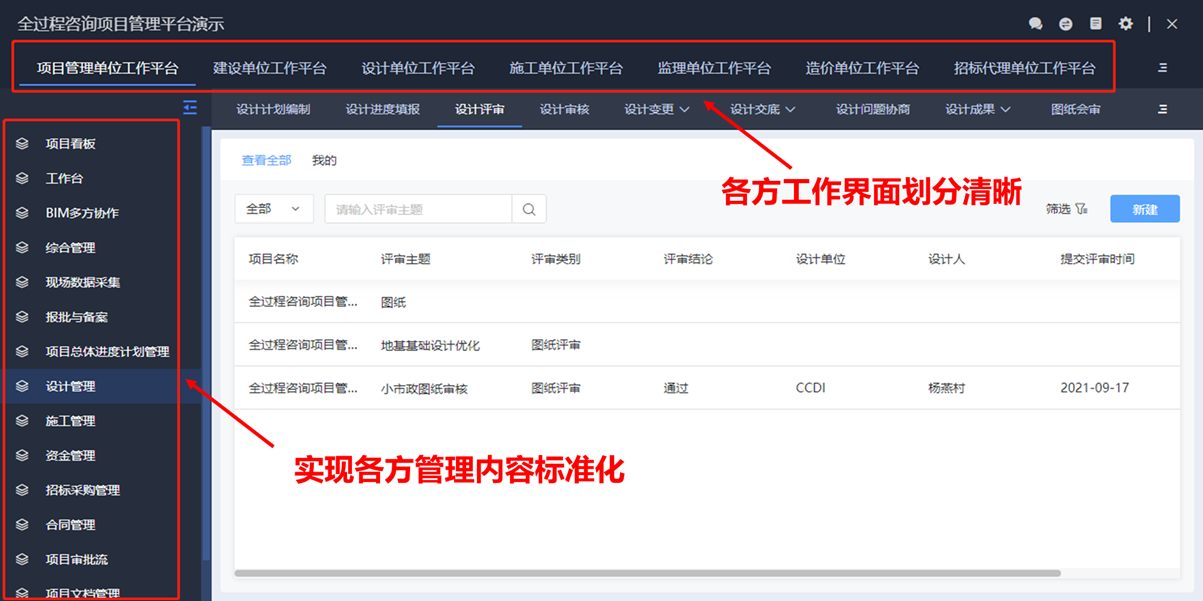
Task: Open the filter funnel icon next to 筛选
Action: click(x=1082, y=209)
